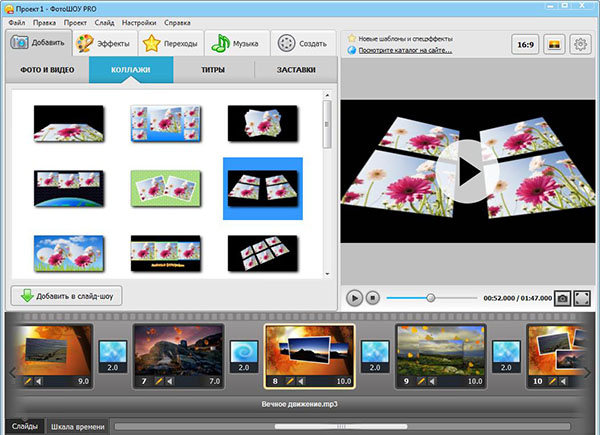Click the orange slide background icon button
The width and height of the screenshot is (600, 435).
coord(554,44)
